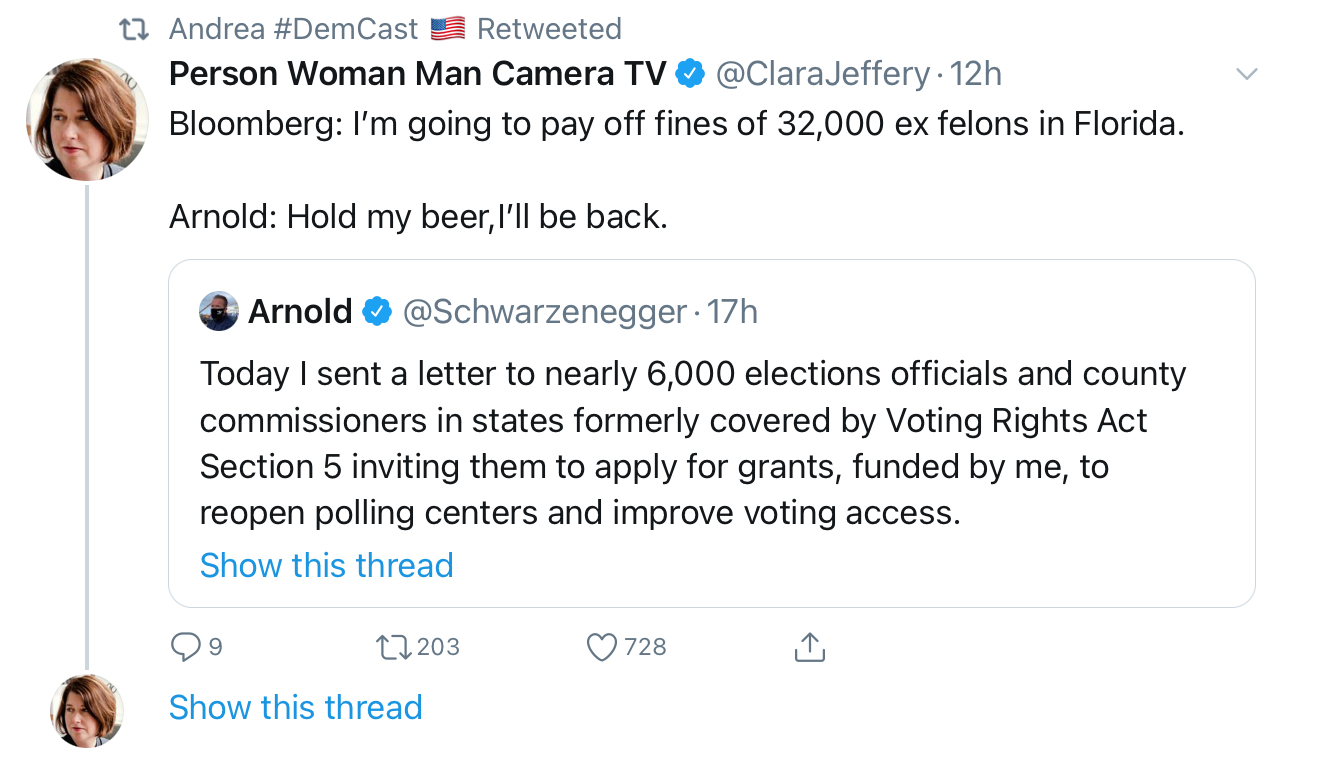This screenshot has width=1337, height=763.
Task: Retweet this tweet using the retweet icon
Action: click(392, 648)
